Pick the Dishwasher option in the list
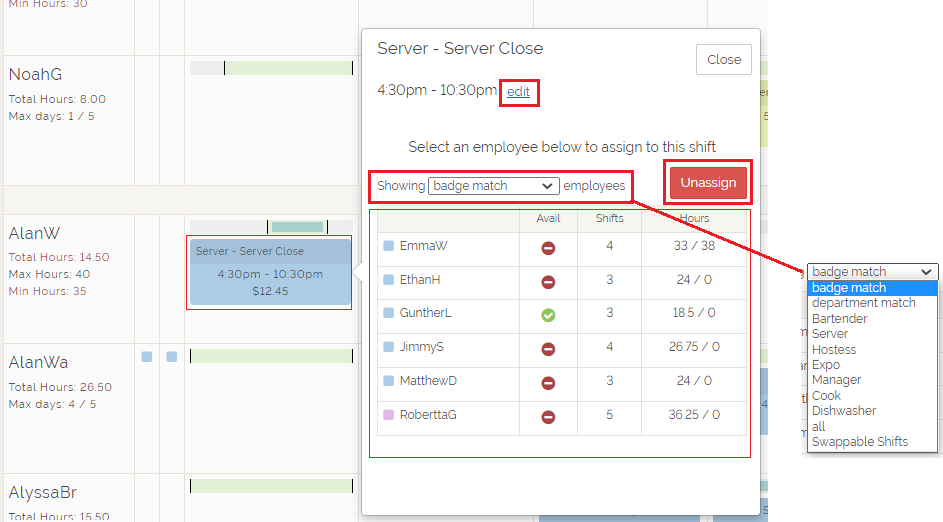This screenshot has height=522, width=943. 843,411
